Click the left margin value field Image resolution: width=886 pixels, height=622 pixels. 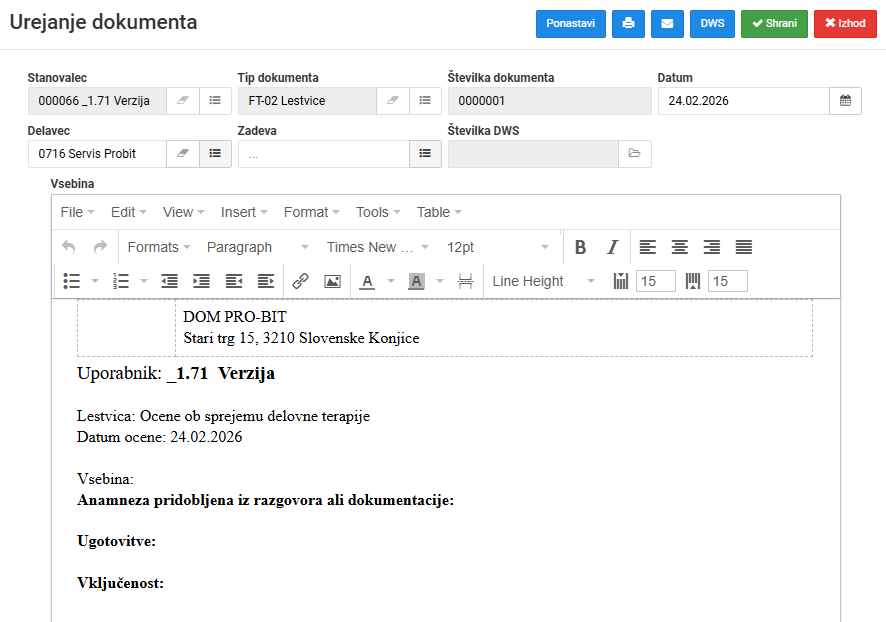(655, 281)
